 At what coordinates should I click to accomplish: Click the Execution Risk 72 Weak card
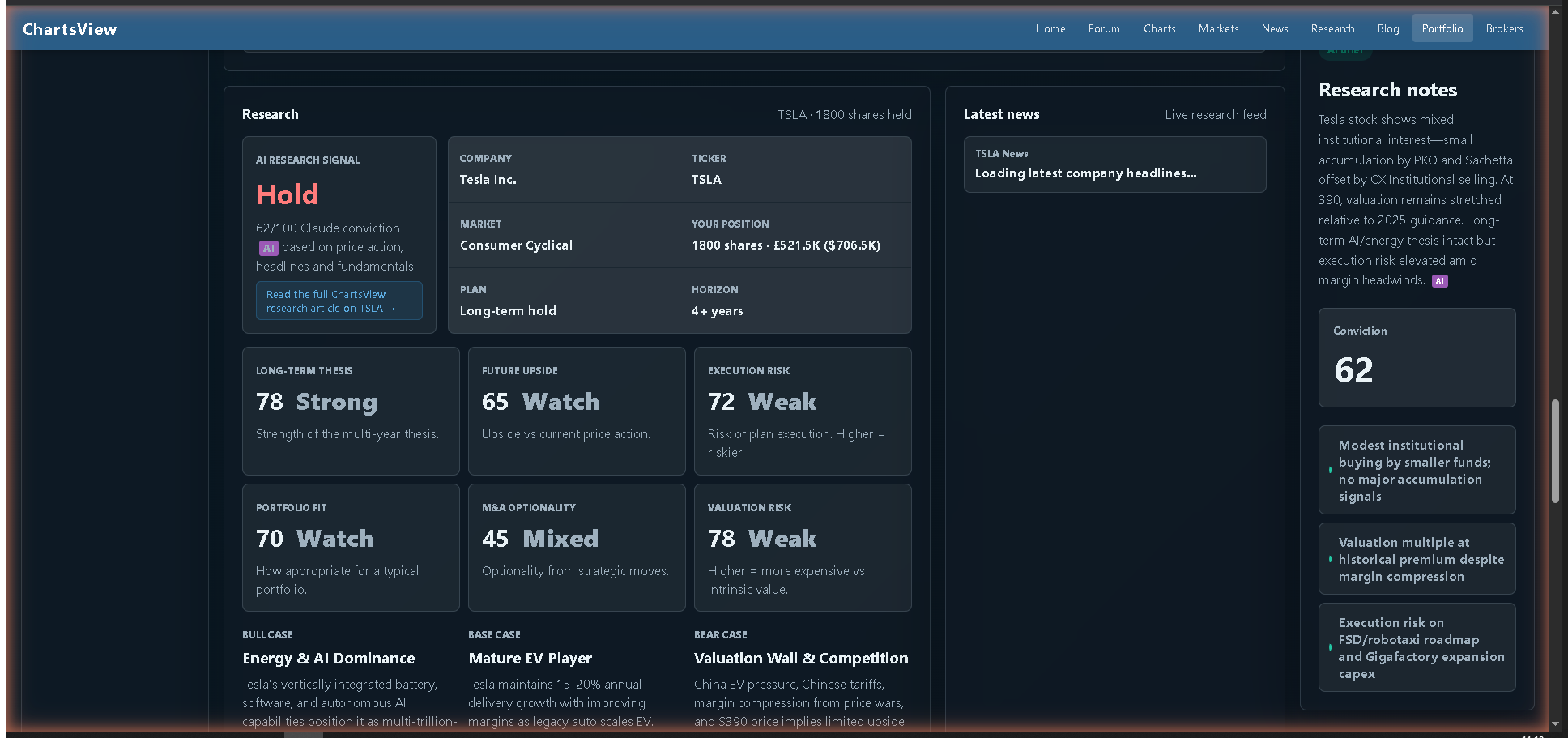tap(803, 411)
